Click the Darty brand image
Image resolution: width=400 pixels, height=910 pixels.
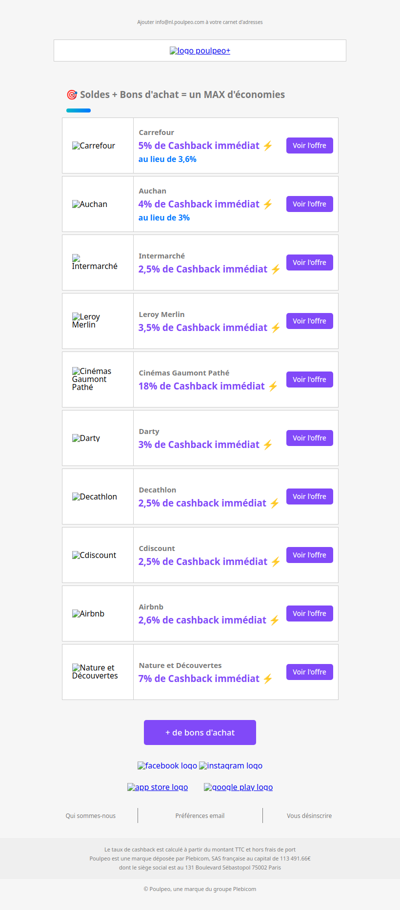86,438
